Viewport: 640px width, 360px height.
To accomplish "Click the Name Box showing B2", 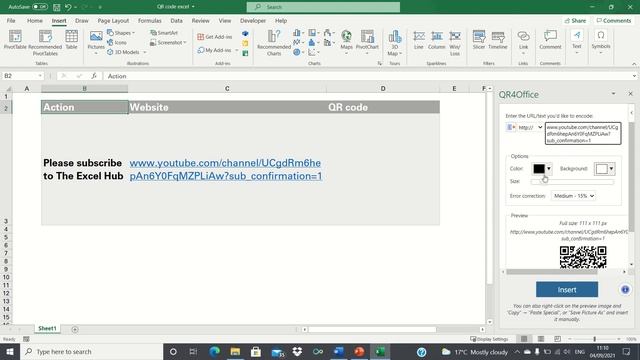I will [22, 76].
